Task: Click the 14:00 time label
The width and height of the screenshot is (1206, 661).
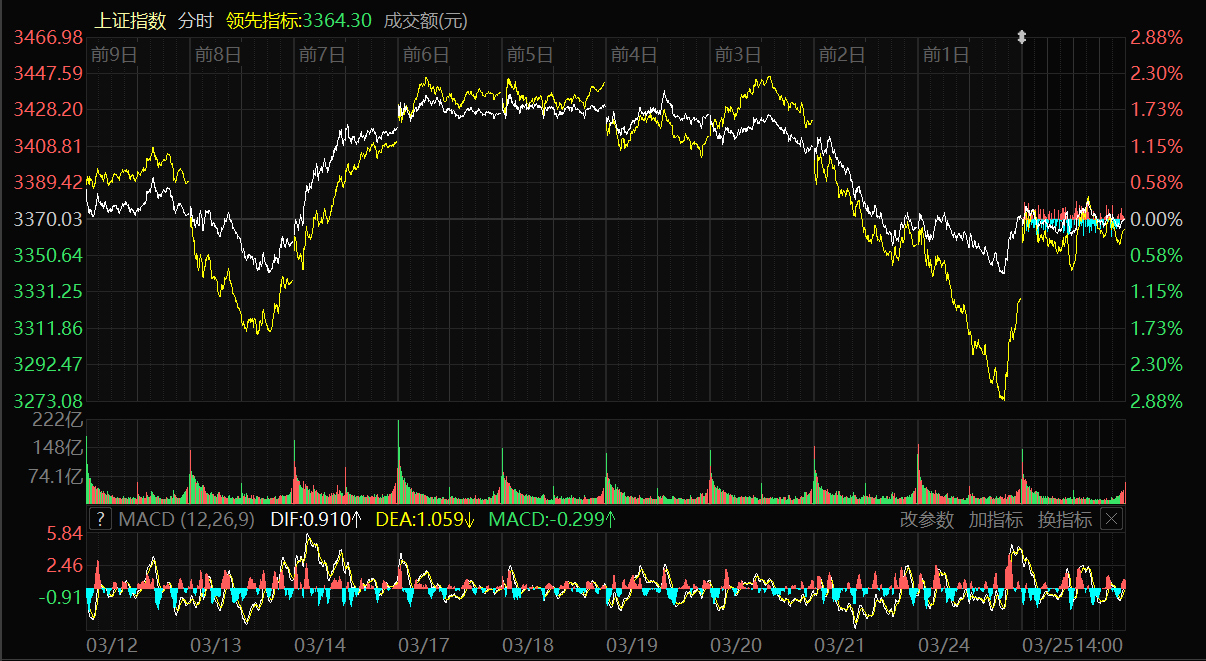Action: tap(1098, 645)
